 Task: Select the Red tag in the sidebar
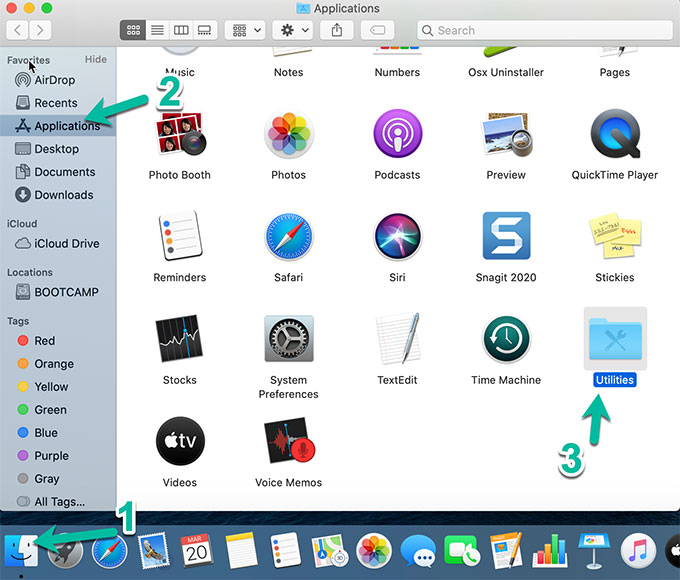tap(44, 341)
